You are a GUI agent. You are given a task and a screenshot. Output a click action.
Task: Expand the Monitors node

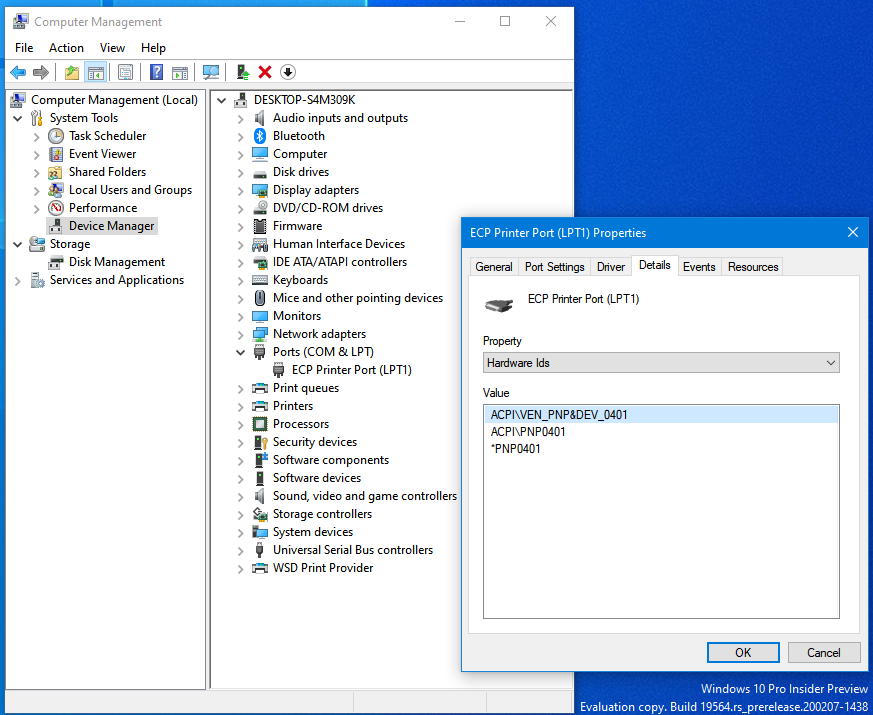[241, 317]
